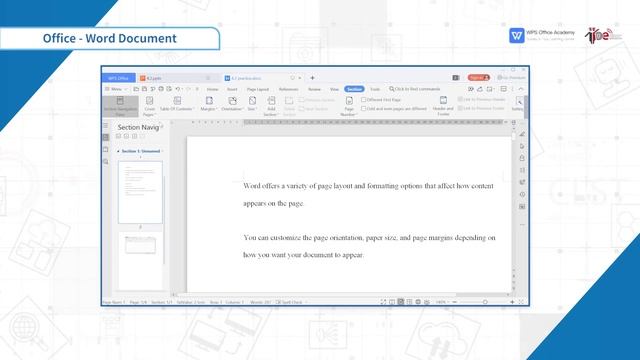Click the zoom in plus button
The image size is (640, 360).
point(512,302)
